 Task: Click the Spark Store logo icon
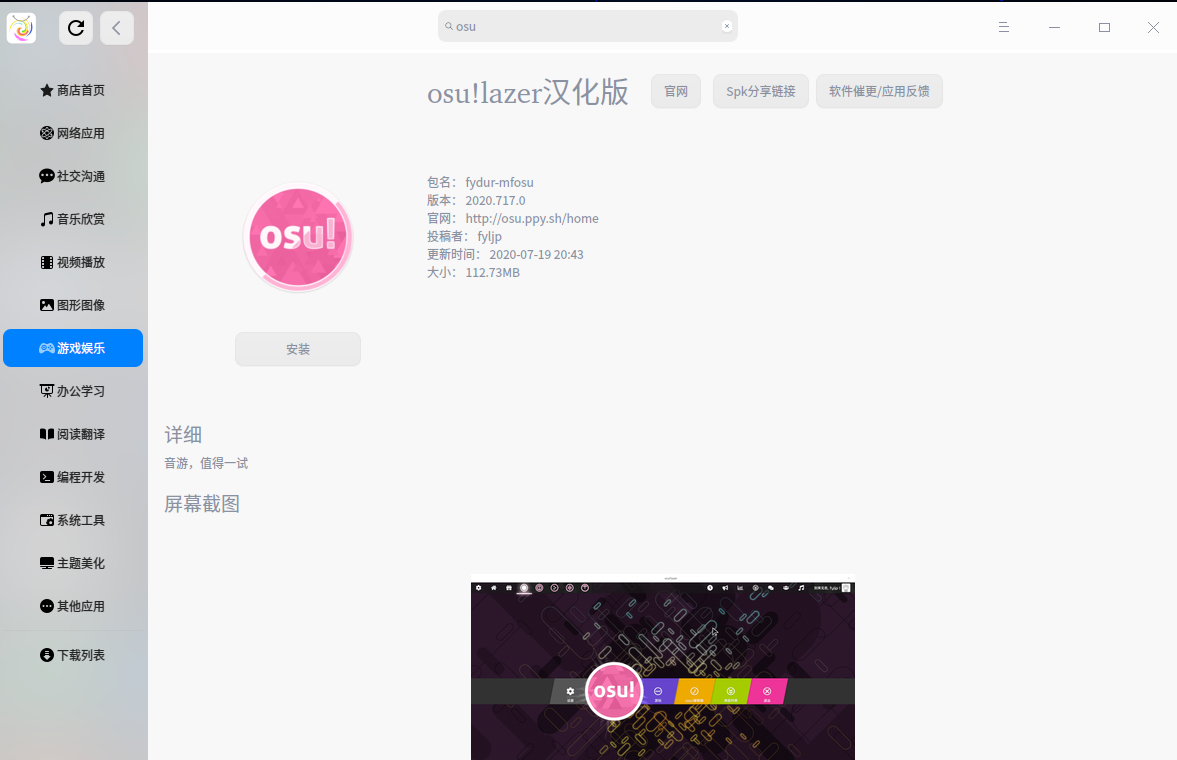coord(22,27)
